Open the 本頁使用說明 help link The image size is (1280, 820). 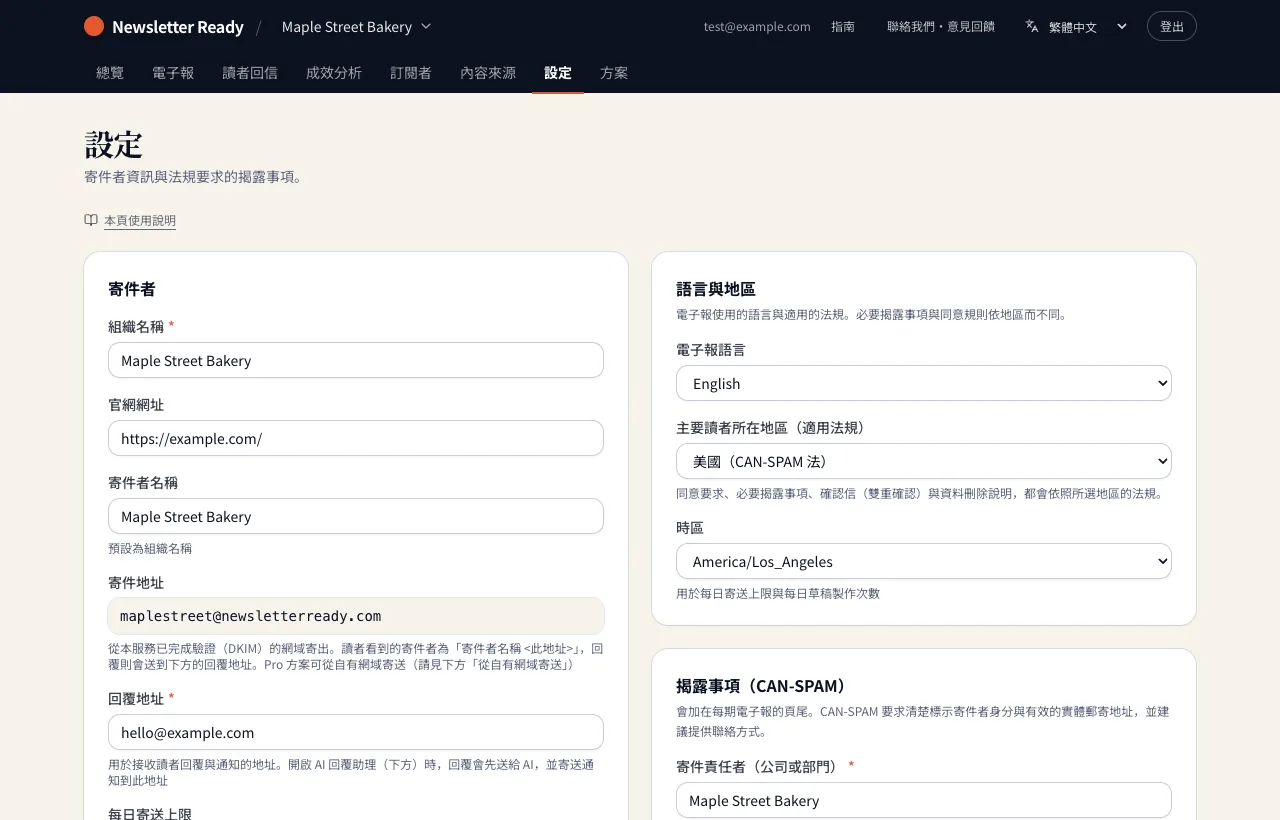click(140, 220)
